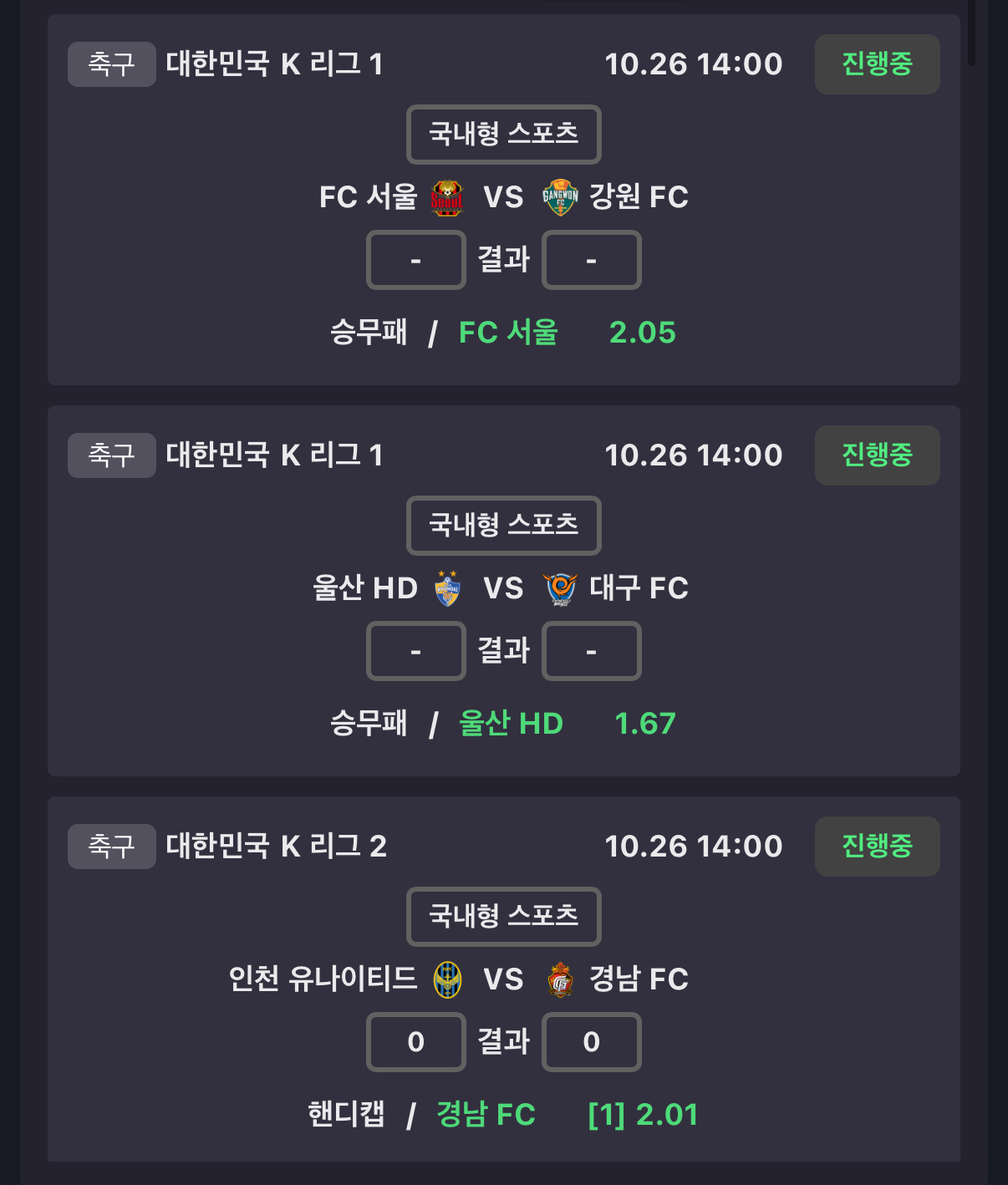Click the Gangwon FC team crest icon

[x=560, y=198]
